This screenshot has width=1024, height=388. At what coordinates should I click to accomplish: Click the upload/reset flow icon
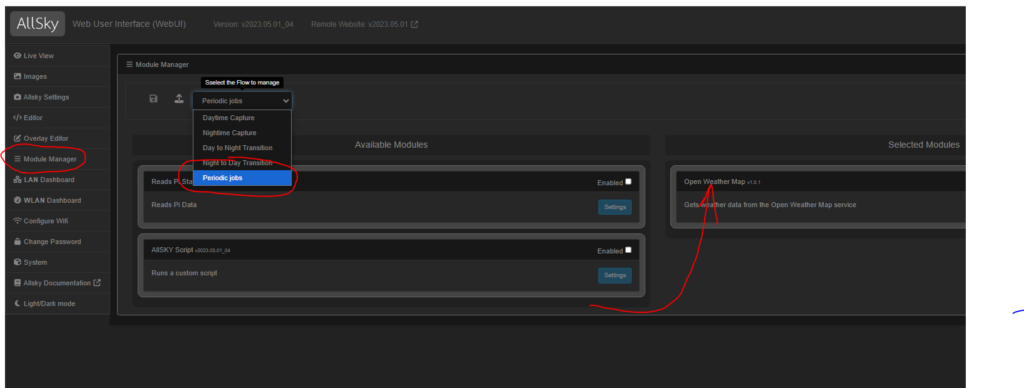point(178,99)
